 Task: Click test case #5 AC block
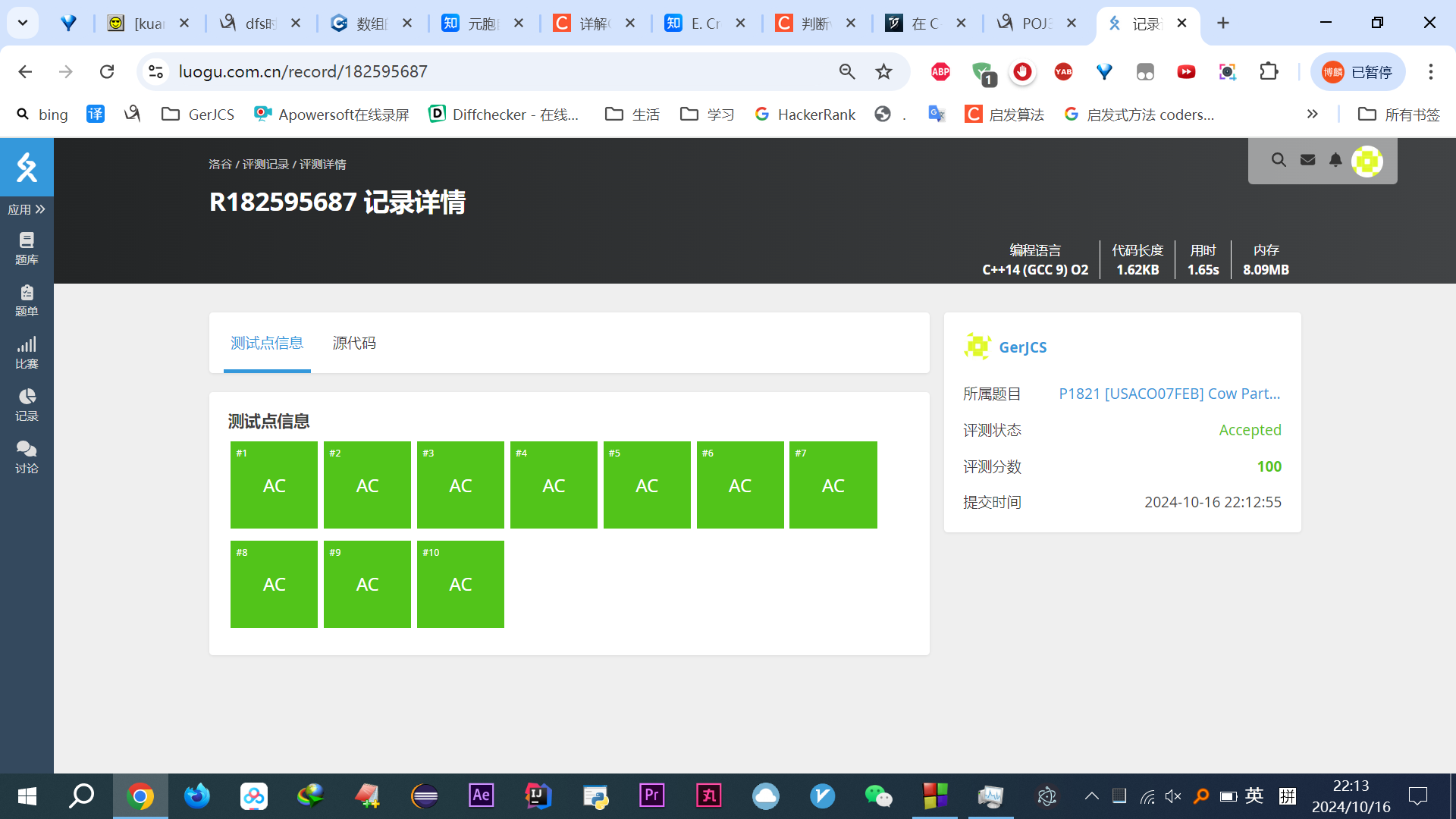tap(647, 485)
